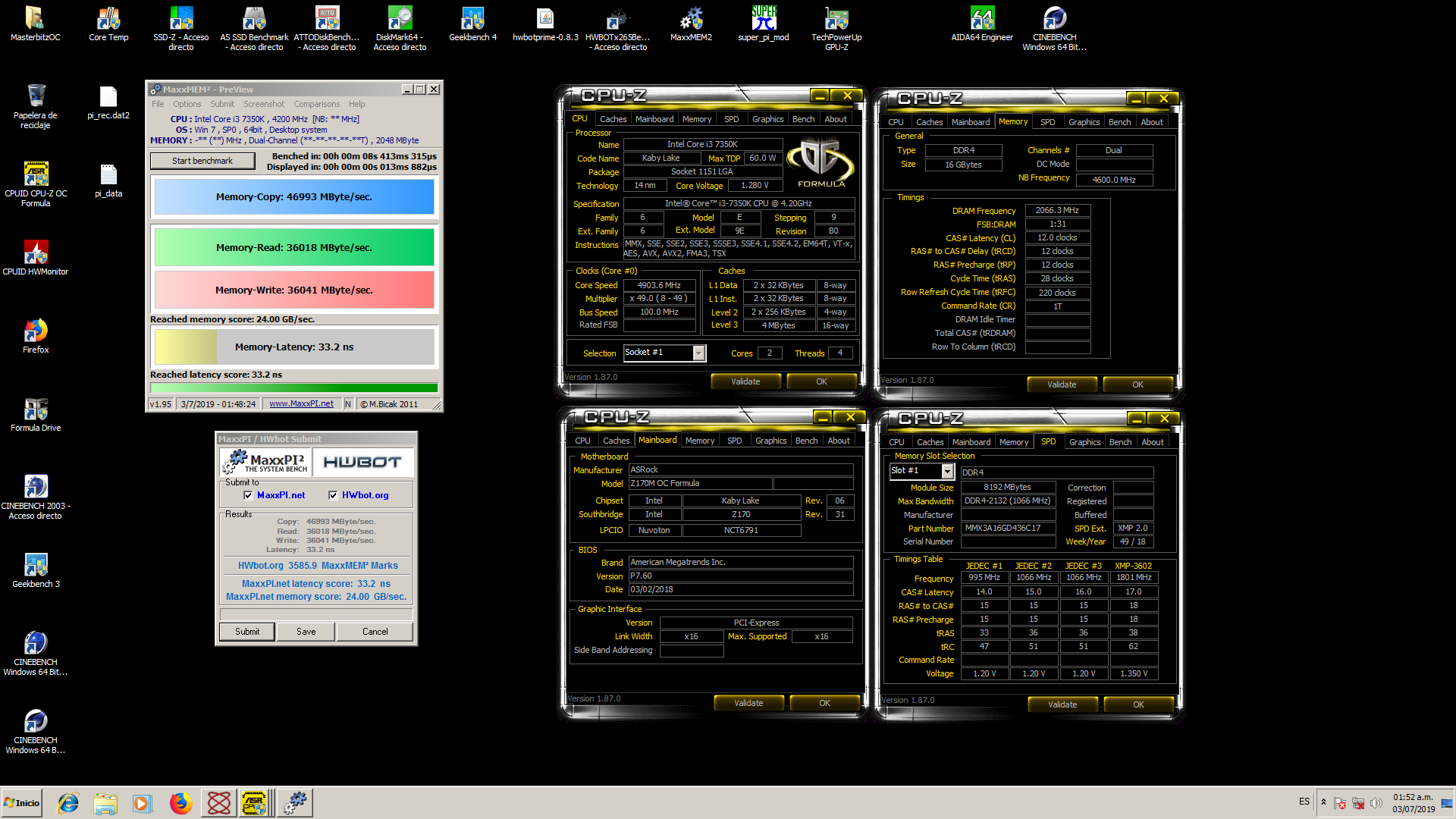Expand the Socket #1 selection dropdown
This screenshot has height=819, width=1456.
699,353
